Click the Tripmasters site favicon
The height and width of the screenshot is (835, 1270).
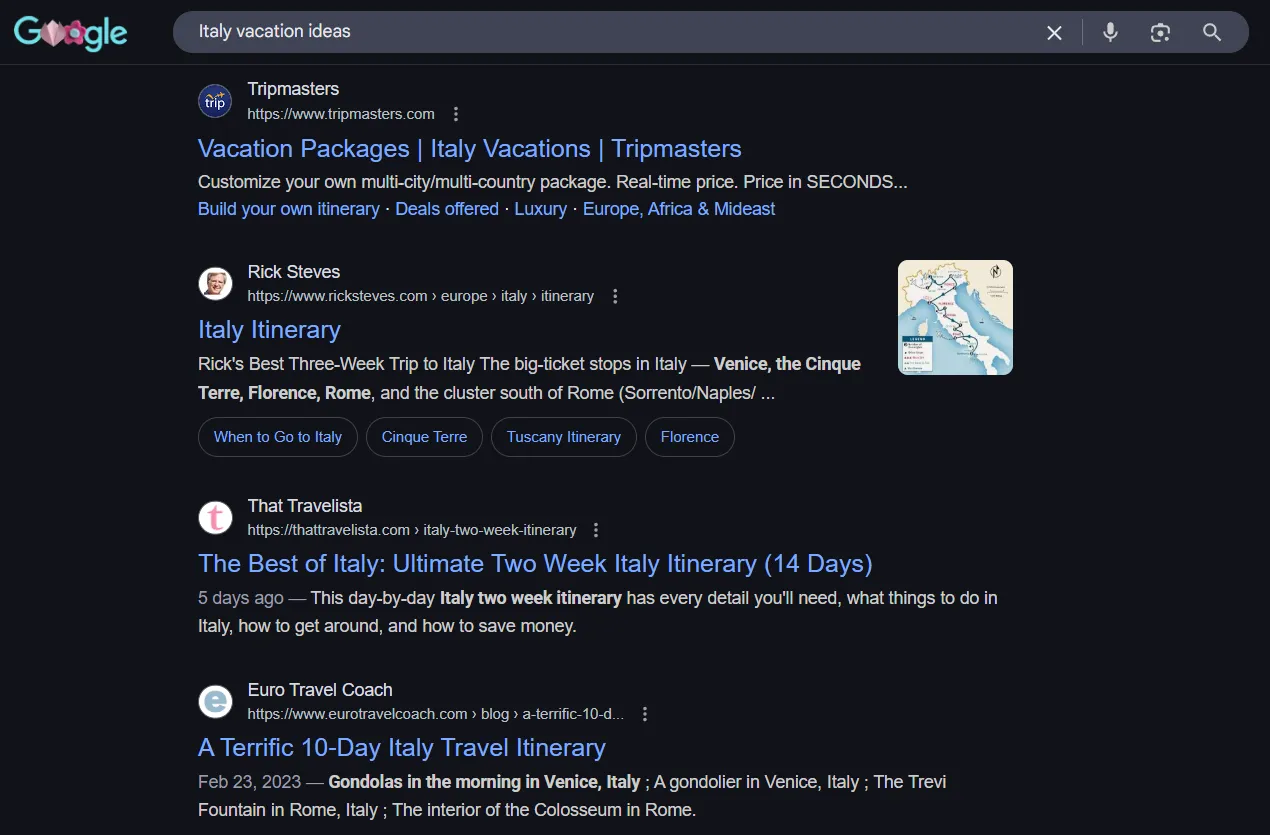coord(215,101)
